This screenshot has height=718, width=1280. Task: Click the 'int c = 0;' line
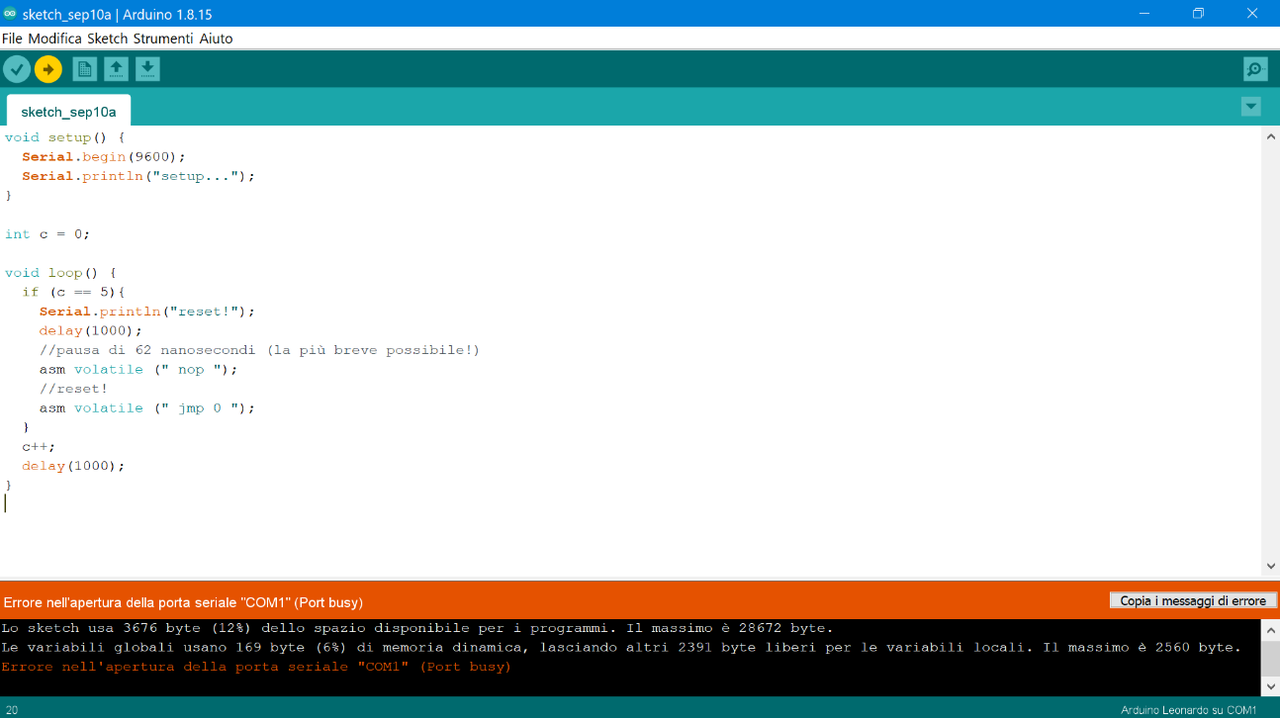tap(47, 234)
